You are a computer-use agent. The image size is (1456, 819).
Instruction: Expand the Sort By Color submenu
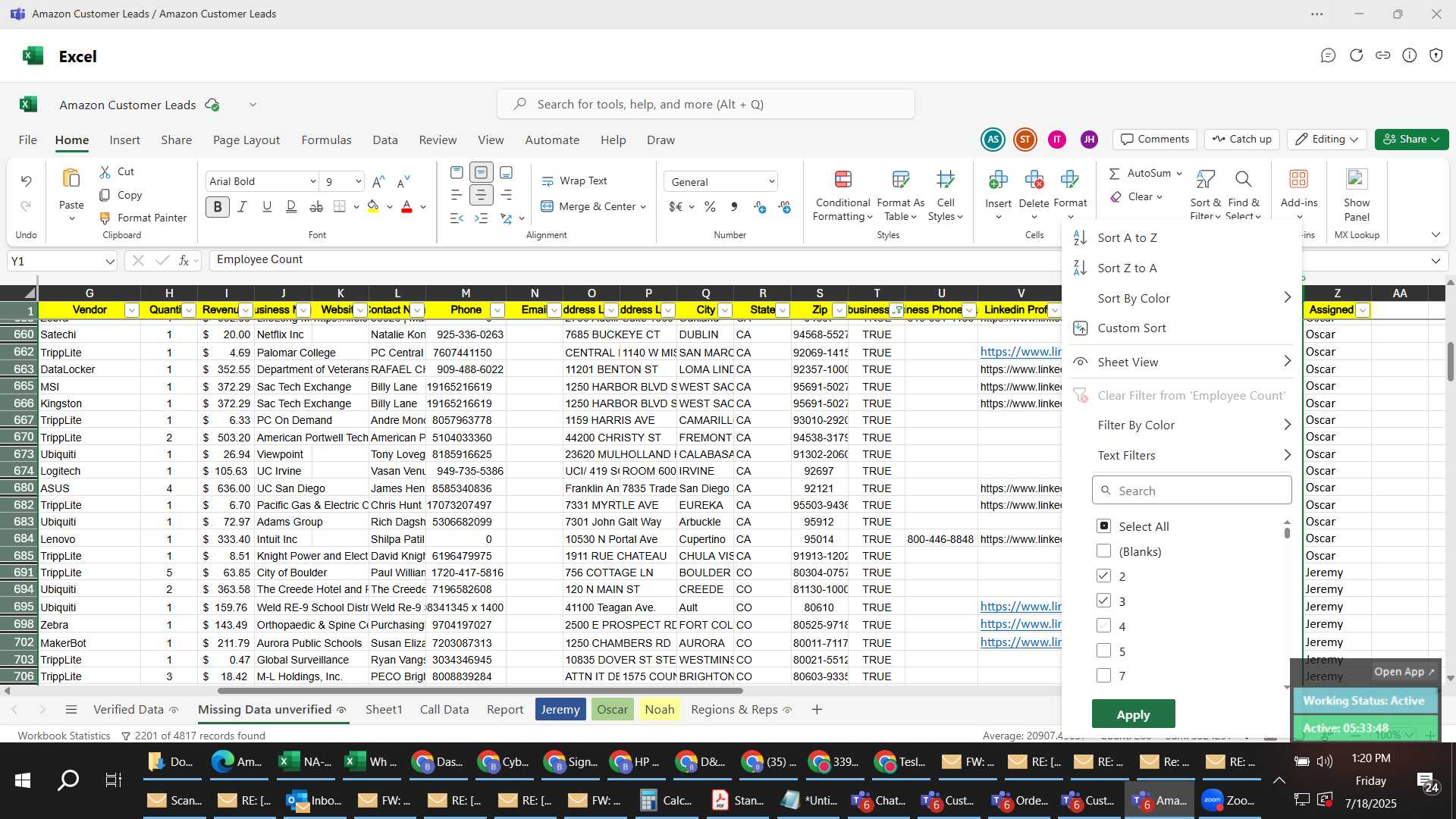[1287, 298]
